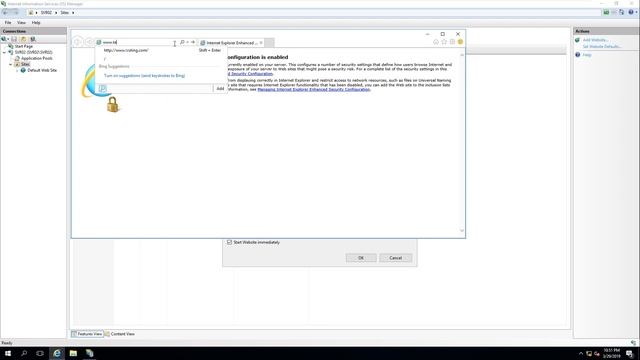The width and height of the screenshot is (640, 360).
Task: Click the IIS Manager back navigation arrow
Action: point(5,13)
